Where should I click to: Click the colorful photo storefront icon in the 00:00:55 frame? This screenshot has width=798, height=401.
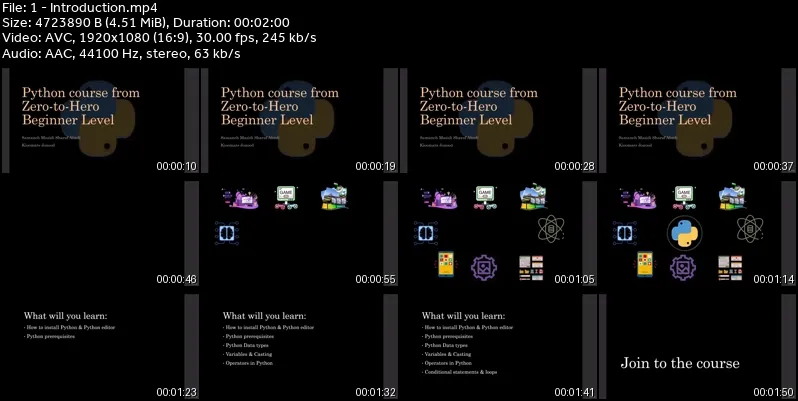[334, 196]
